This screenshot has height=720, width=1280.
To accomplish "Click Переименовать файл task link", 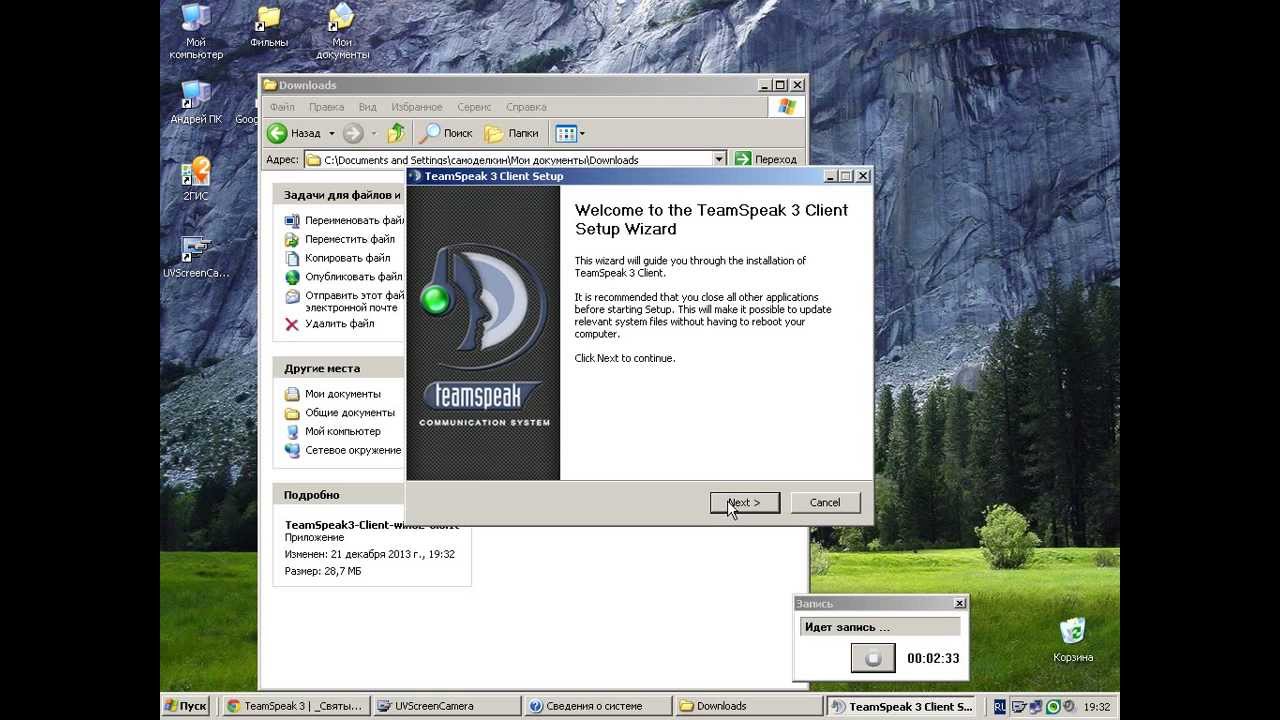I will (x=354, y=220).
